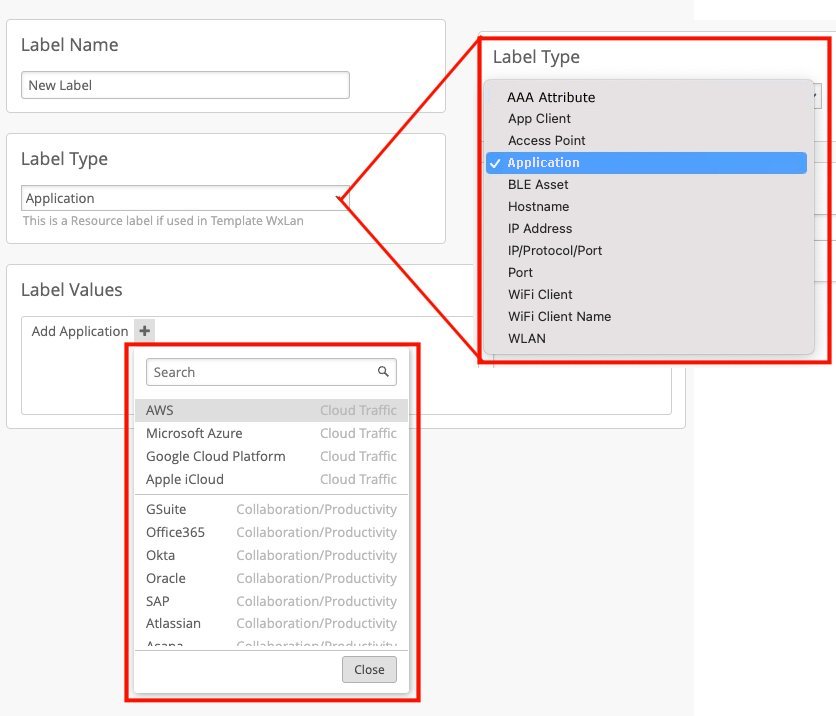Click the Label Name input field
The height and width of the screenshot is (716, 836).
(185, 85)
